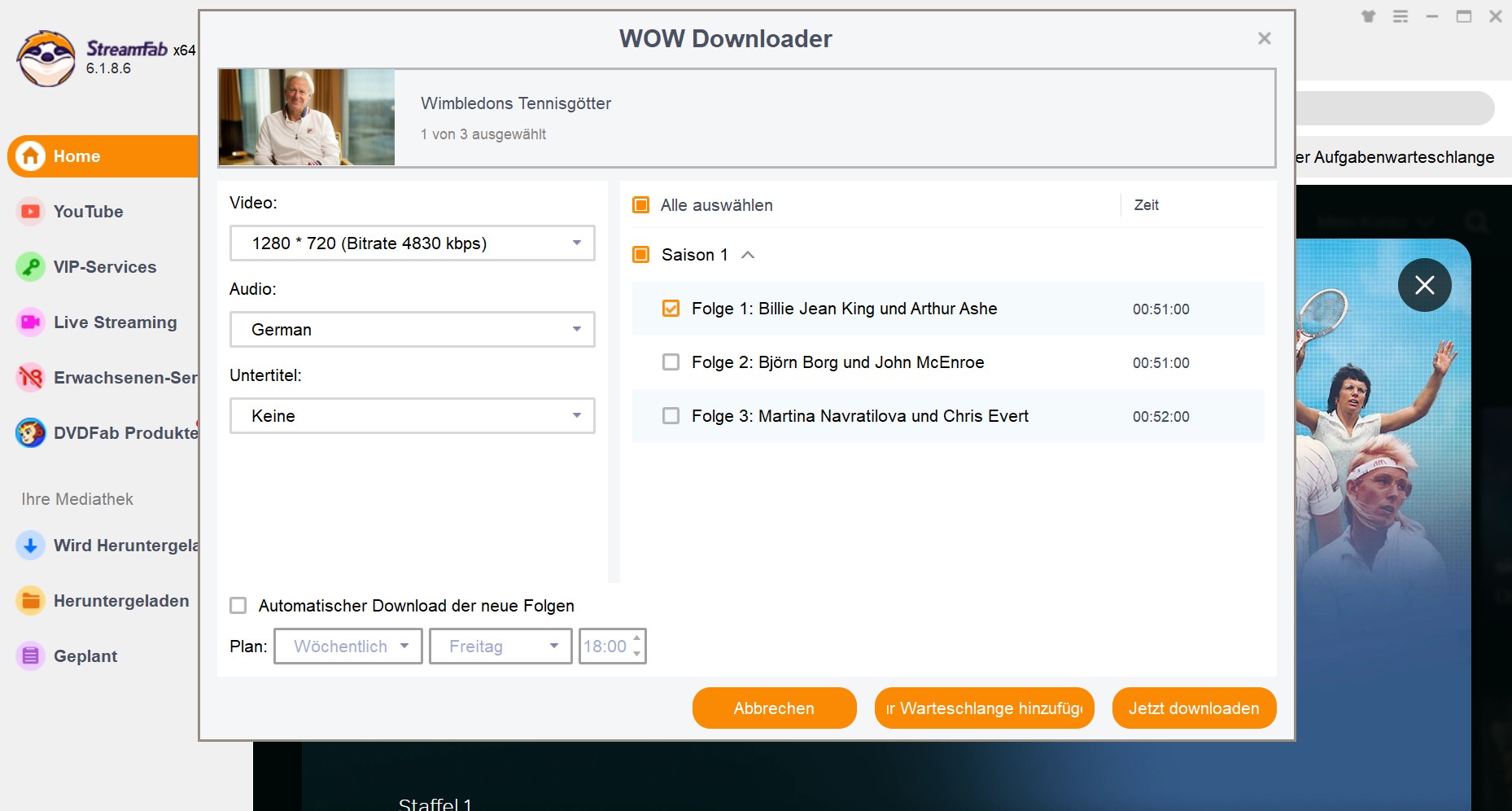The width and height of the screenshot is (1512, 811).
Task: Click the round X overlay on poster
Action: (x=1424, y=285)
